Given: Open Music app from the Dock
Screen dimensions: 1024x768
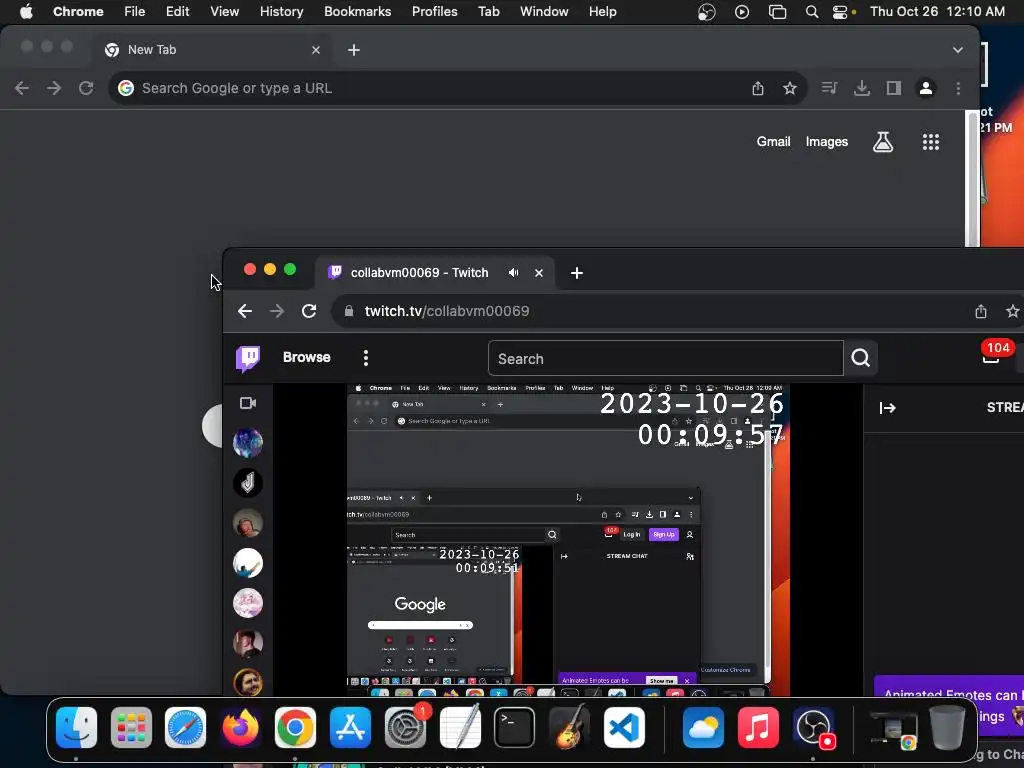Looking at the screenshot, I should pos(758,728).
